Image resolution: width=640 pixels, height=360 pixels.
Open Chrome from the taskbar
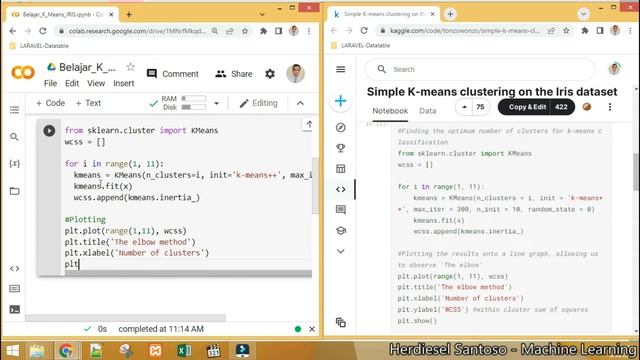[x=66, y=351]
